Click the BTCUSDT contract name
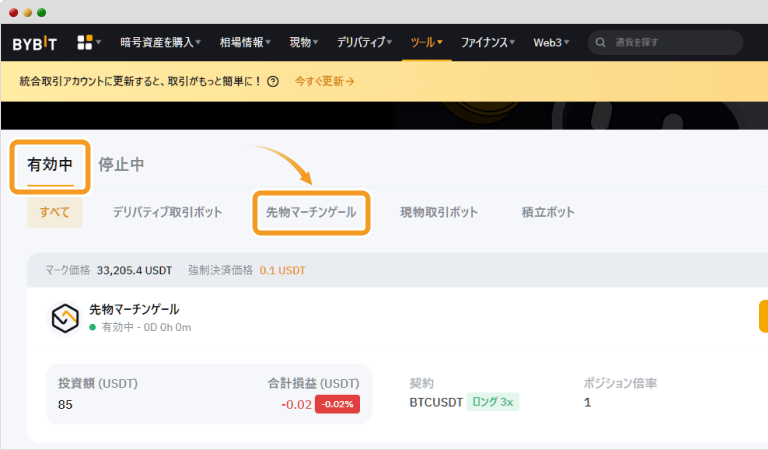768x450 pixels. (436, 403)
